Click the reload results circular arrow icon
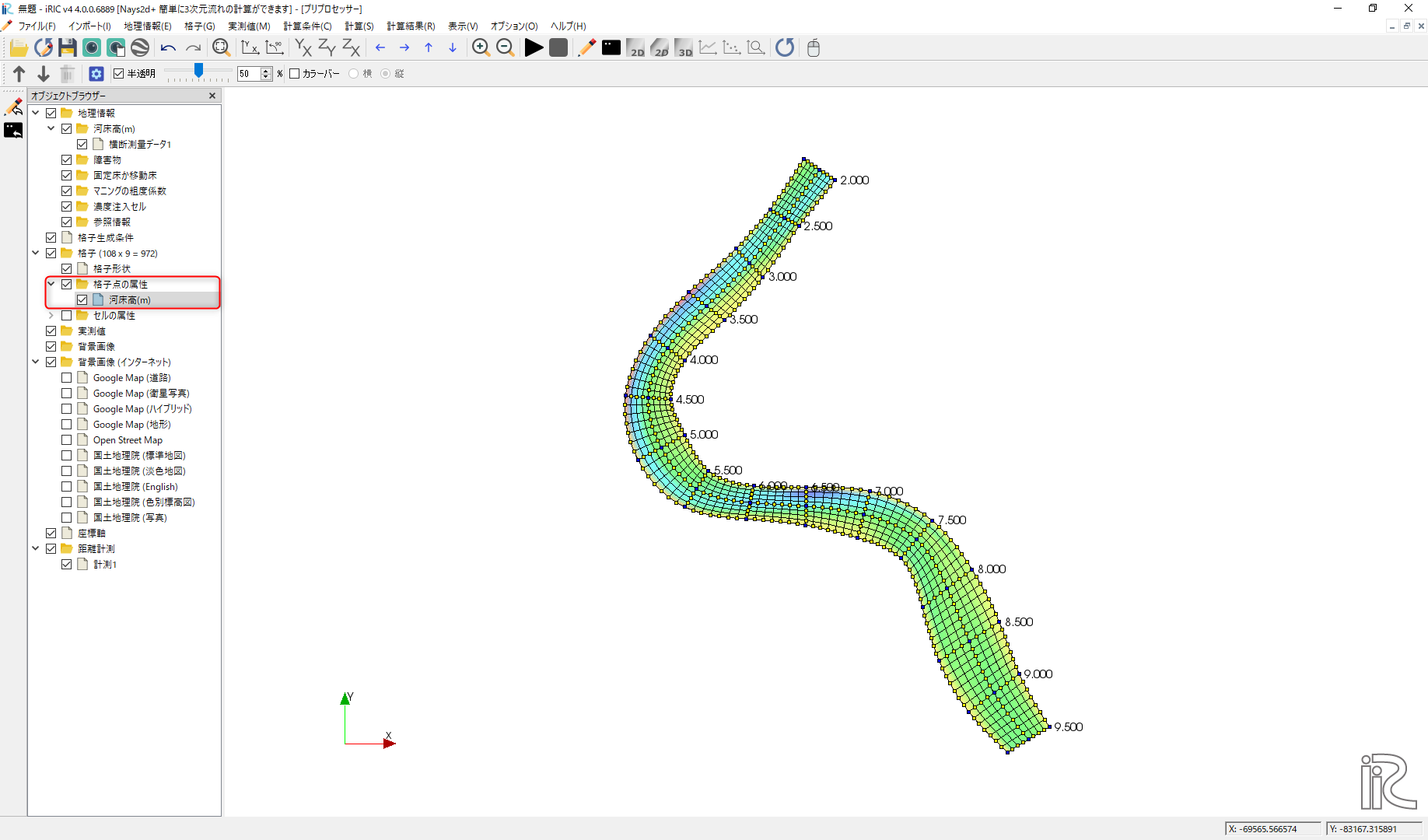1428x840 pixels. tap(785, 48)
